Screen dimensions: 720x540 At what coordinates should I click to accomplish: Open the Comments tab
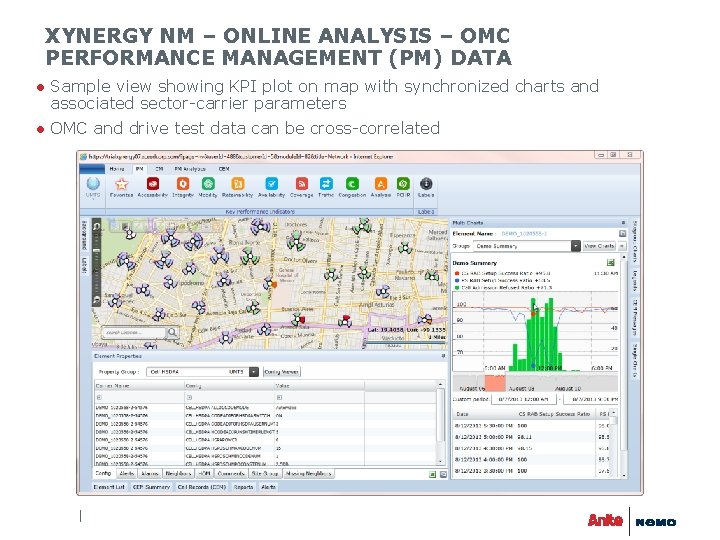point(231,473)
